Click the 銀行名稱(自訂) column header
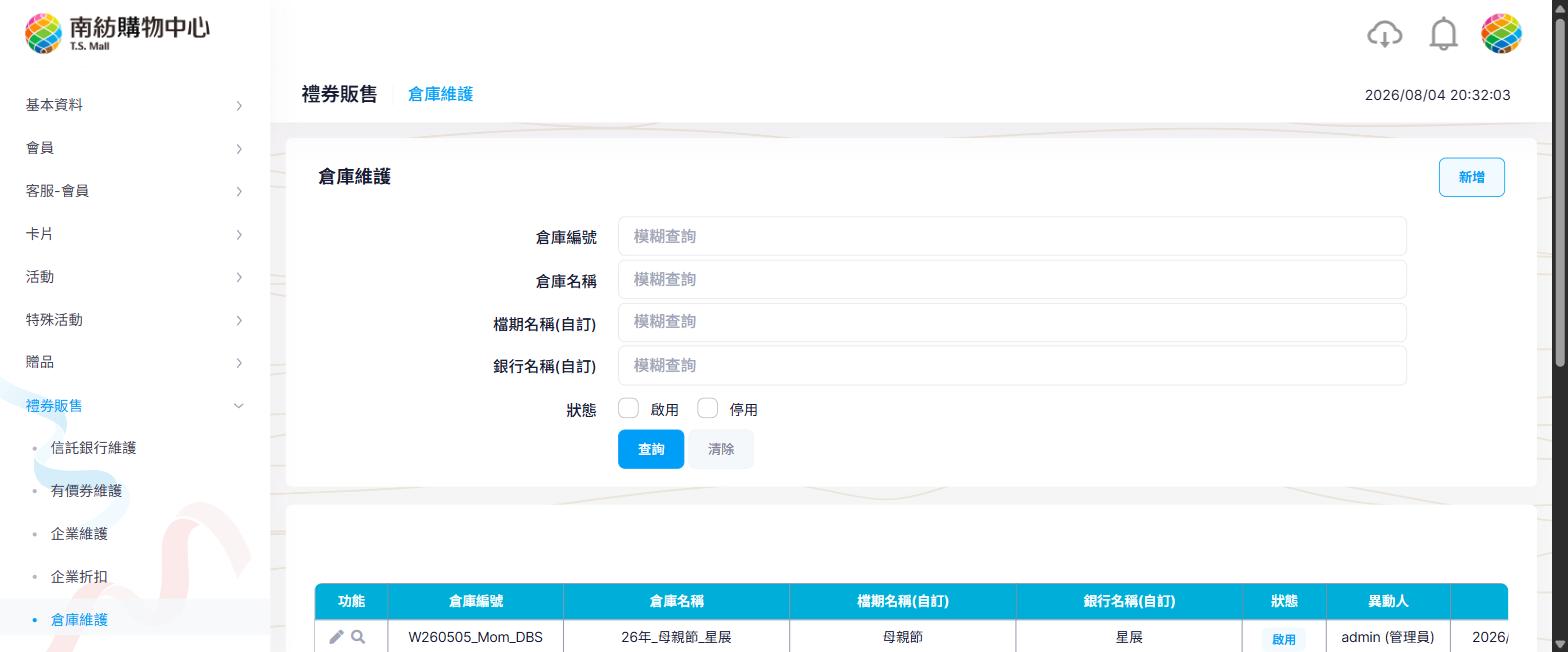The height and width of the screenshot is (652, 1568). click(x=1129, y=601)
